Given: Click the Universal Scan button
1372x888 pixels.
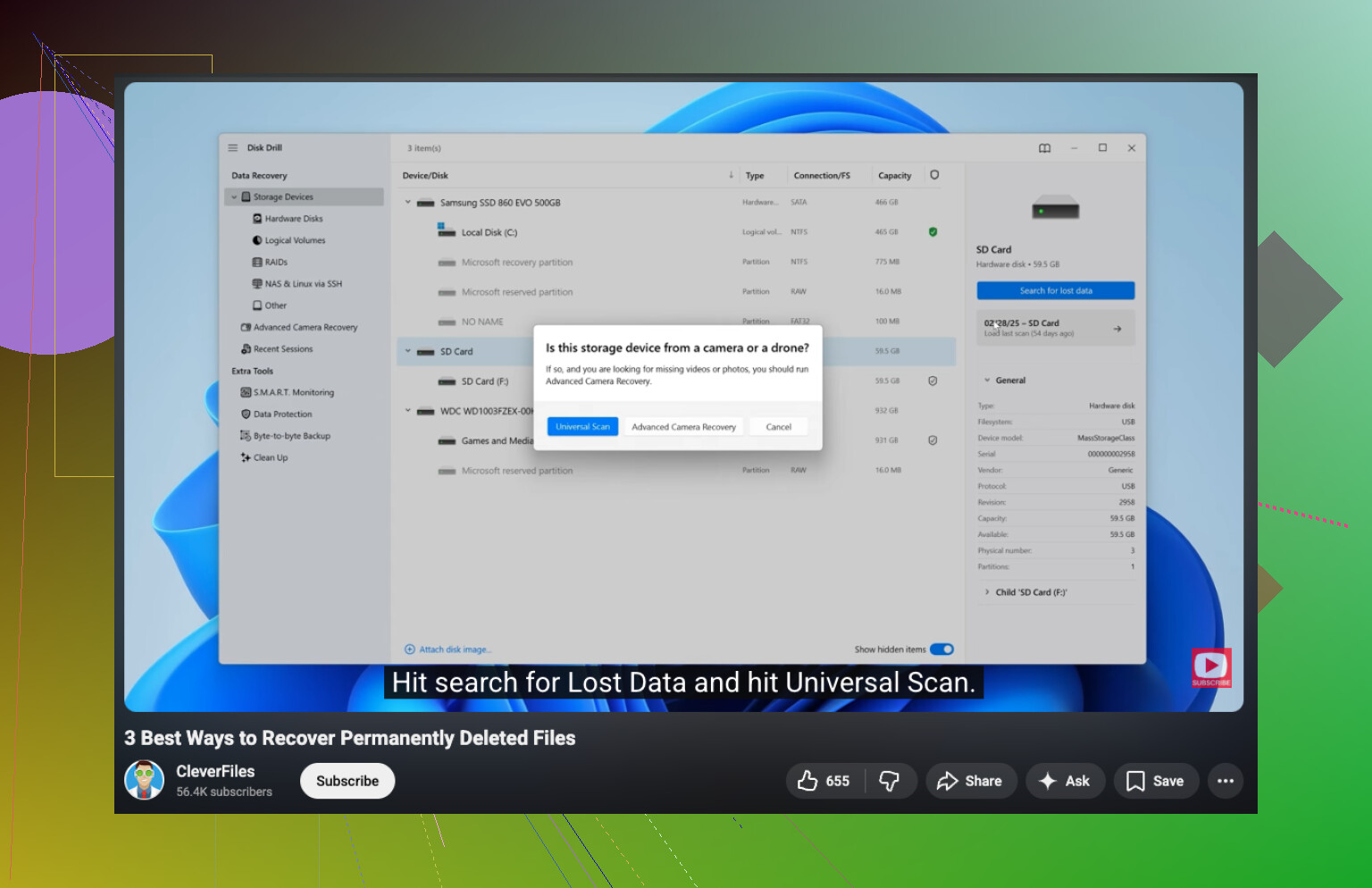Looking at the screenshot, I should pos(582,427).
